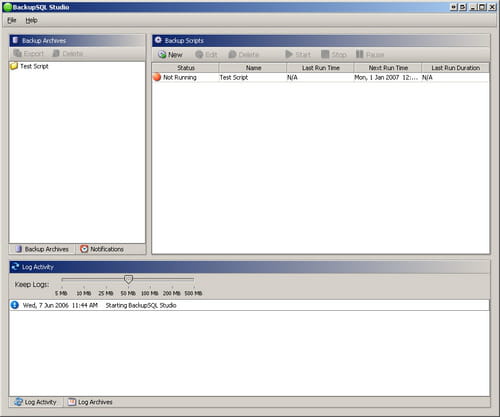Viewport: 500px width, 417px height.
Task: Switch to the Log Activity tab
Action: point(36,402)
